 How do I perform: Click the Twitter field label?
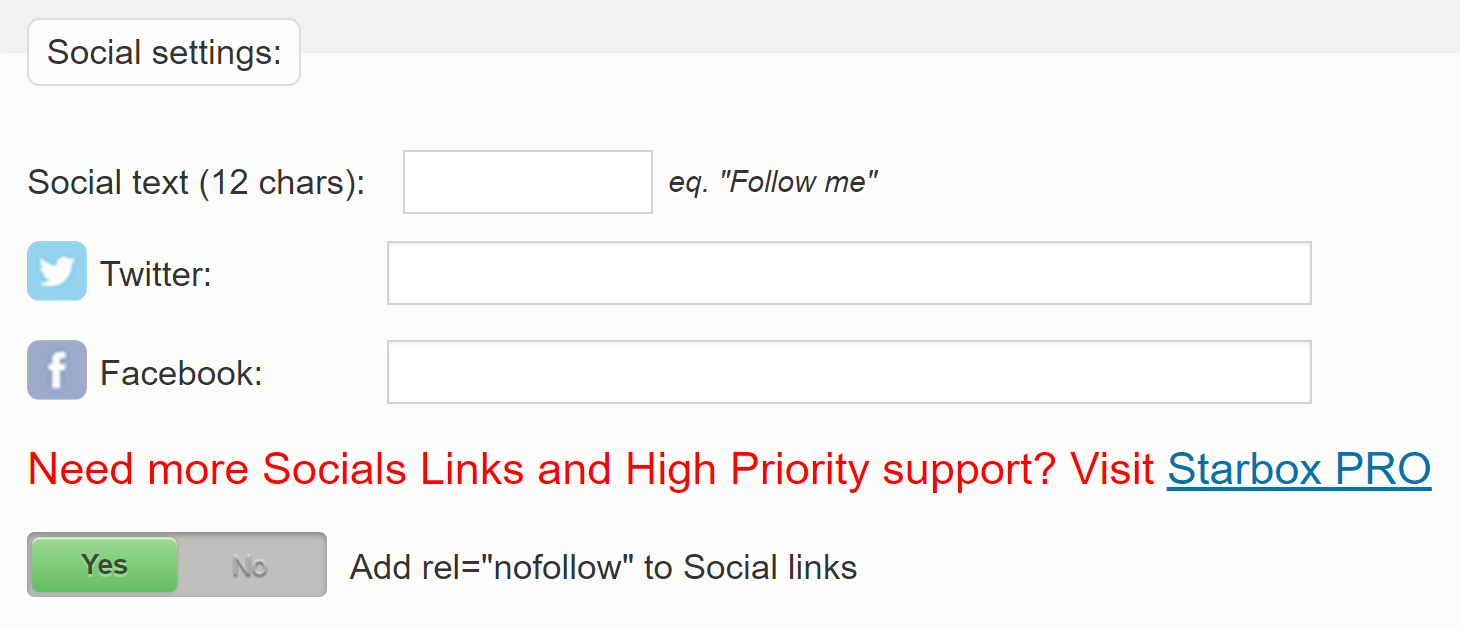(x=156, y=273)
